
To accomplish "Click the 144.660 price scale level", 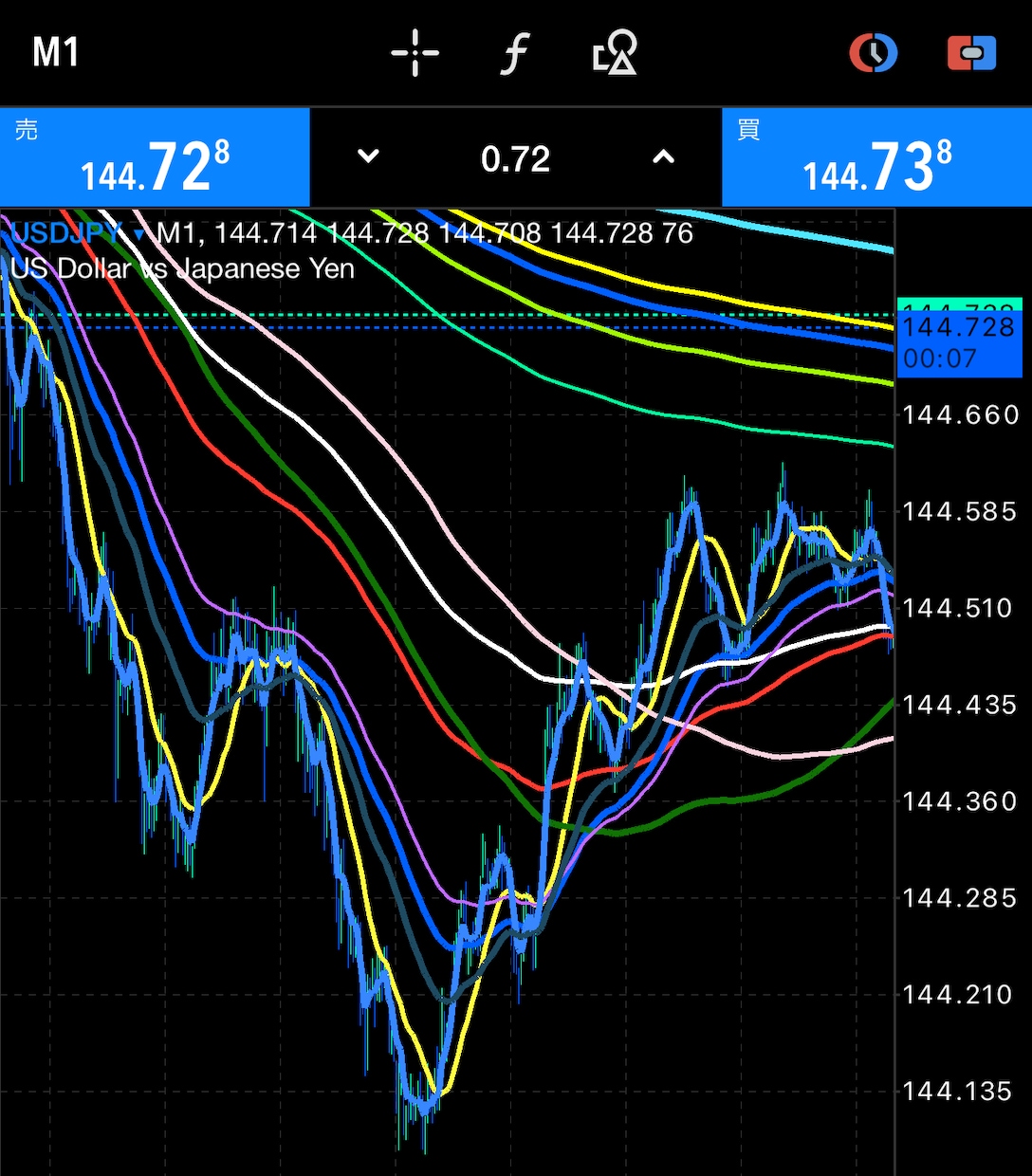I will coord(960,414).
